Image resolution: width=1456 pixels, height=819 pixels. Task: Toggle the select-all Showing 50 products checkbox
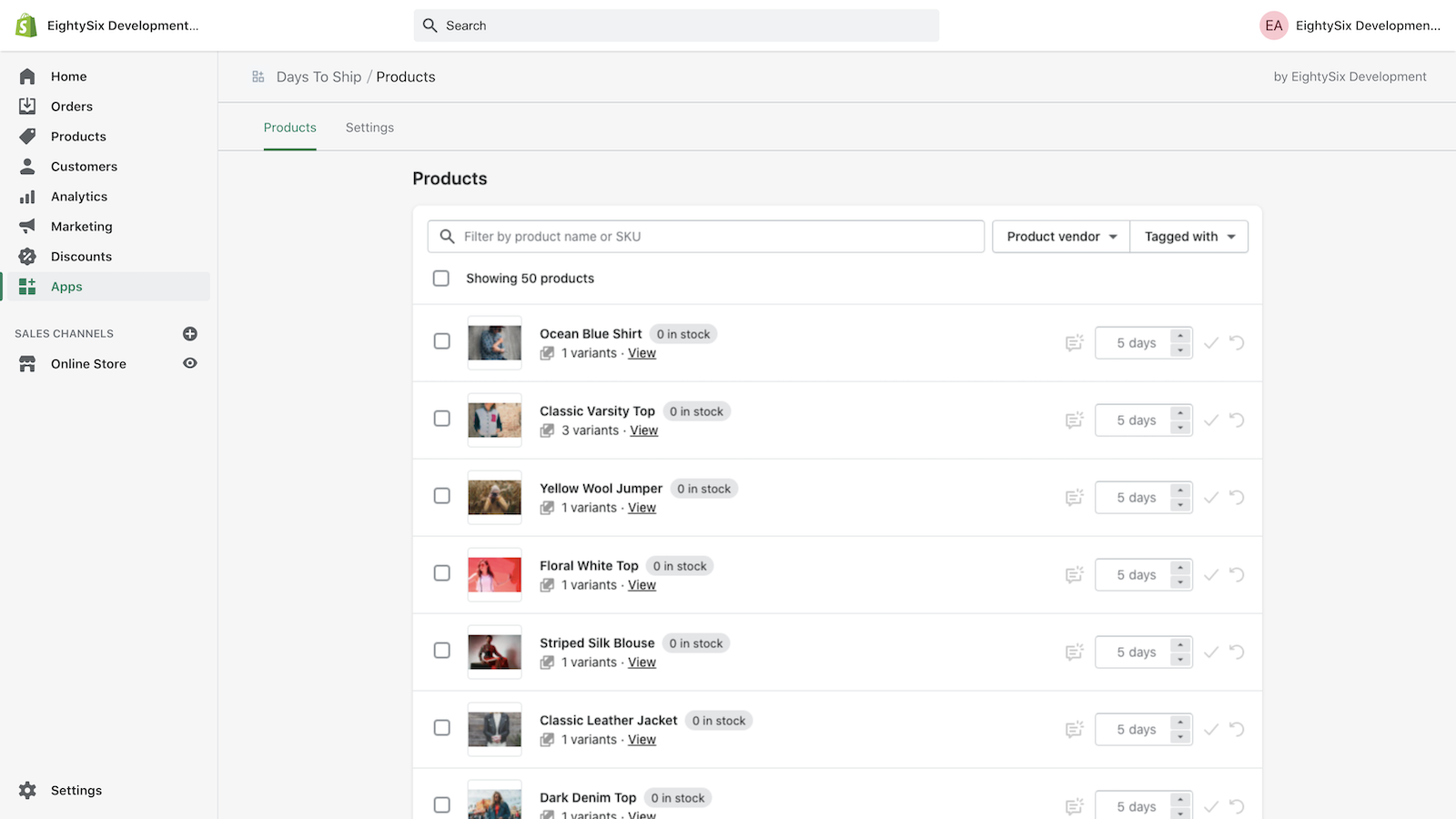point(441,278)
